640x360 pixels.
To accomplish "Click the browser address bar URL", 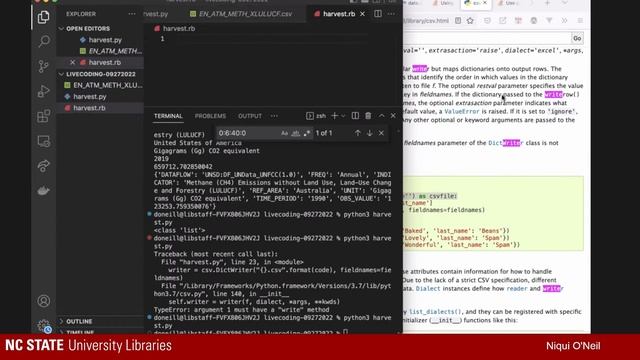I will 426,20.
